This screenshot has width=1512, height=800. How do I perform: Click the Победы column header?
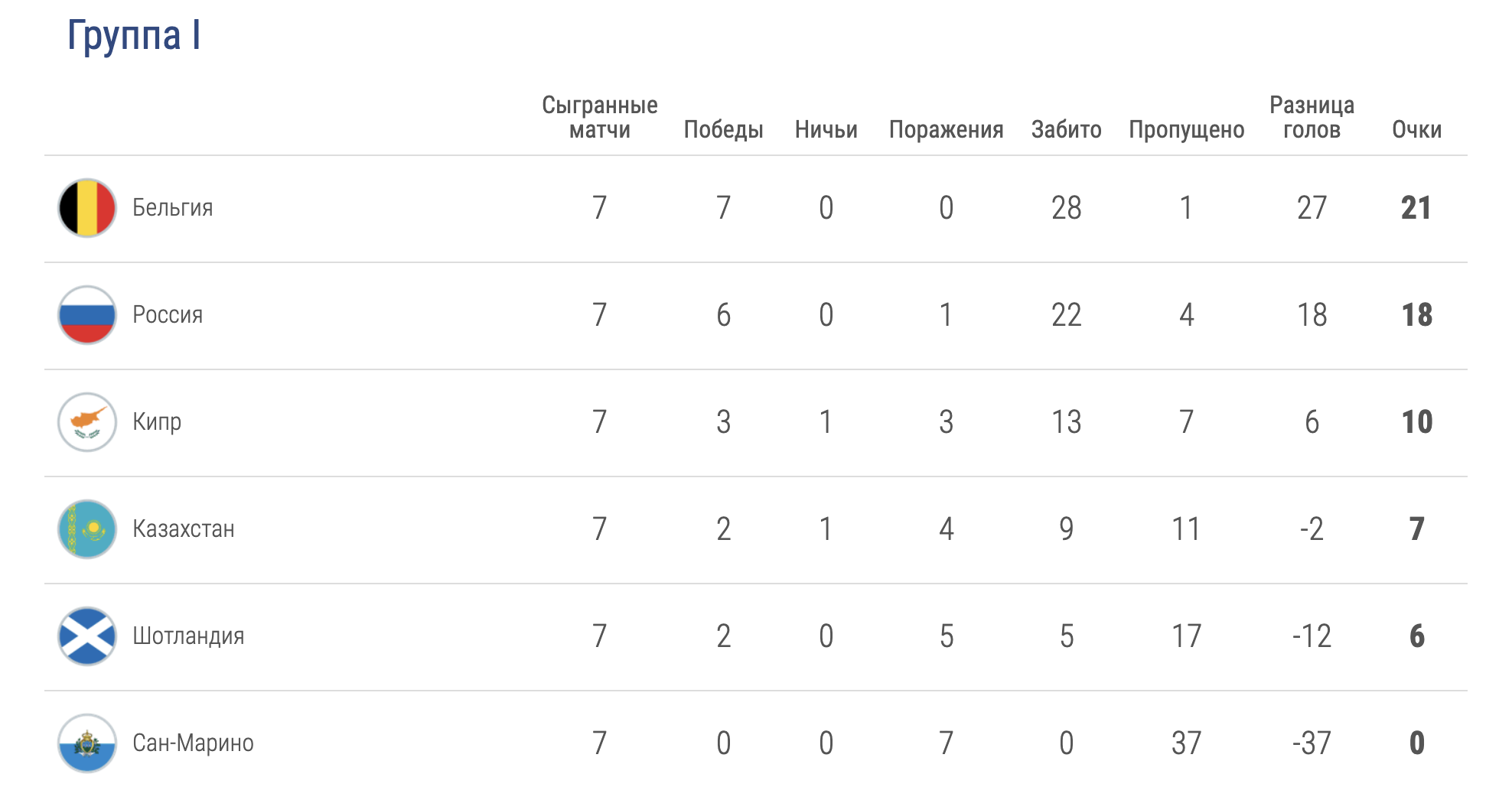(723, 130)
